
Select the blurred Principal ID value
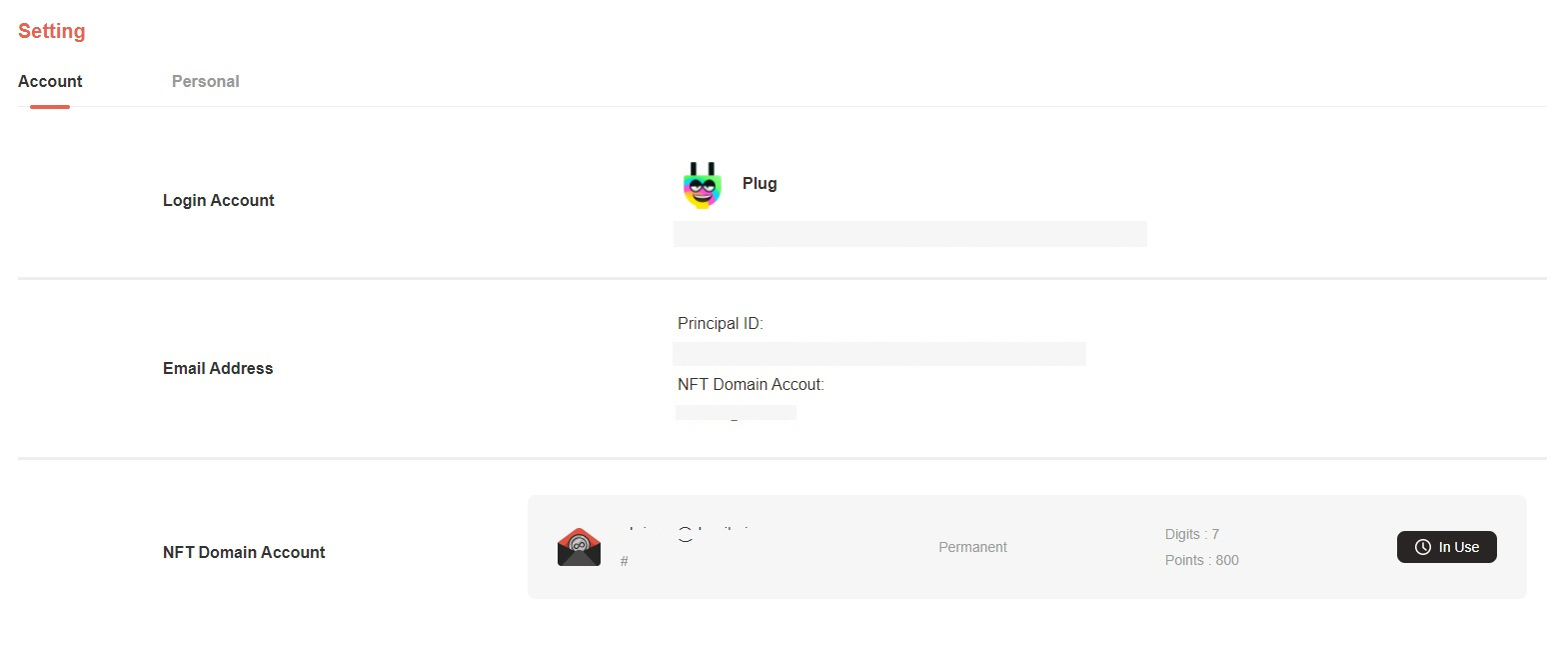click(x=878, y=354)
